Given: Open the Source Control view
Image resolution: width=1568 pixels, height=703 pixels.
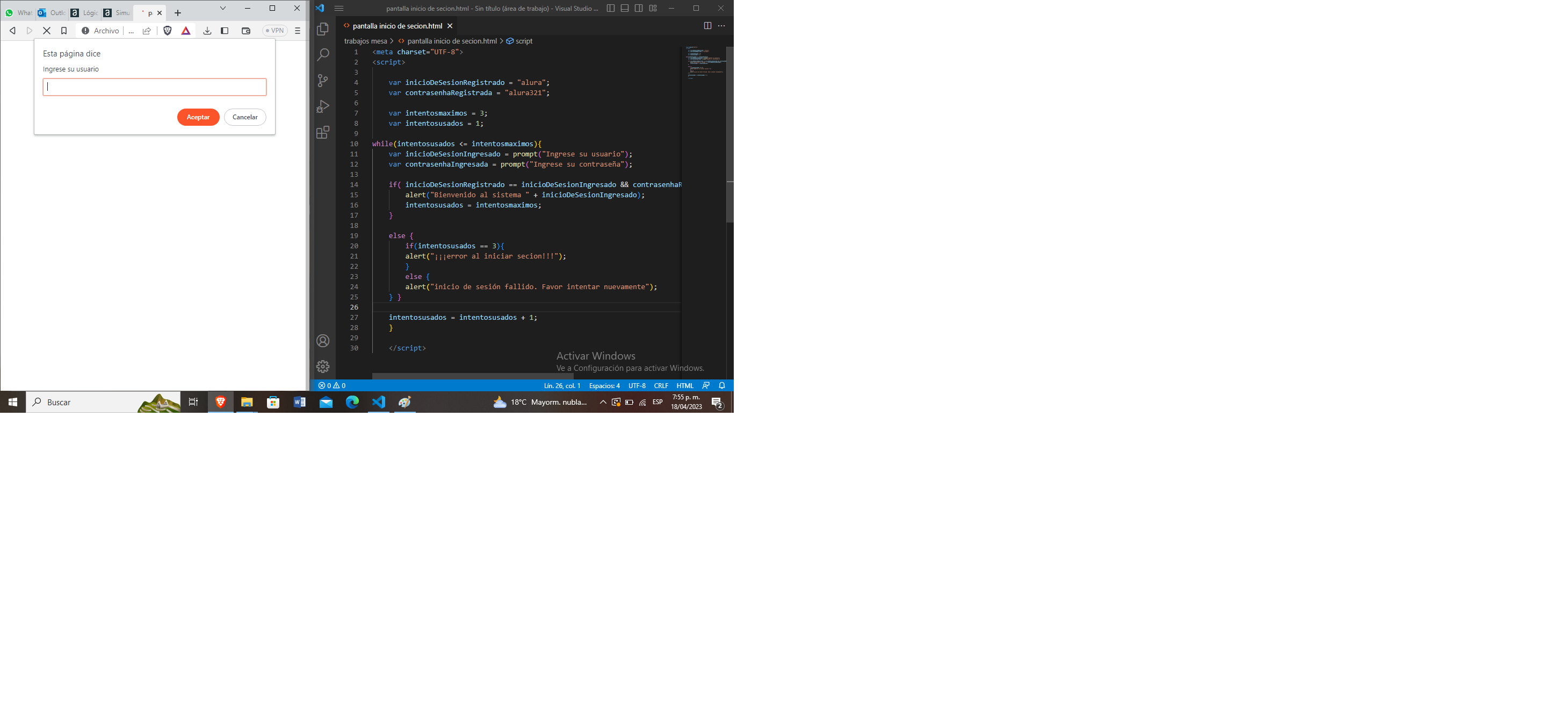Looking at the screenshot, I should (323, 81).
